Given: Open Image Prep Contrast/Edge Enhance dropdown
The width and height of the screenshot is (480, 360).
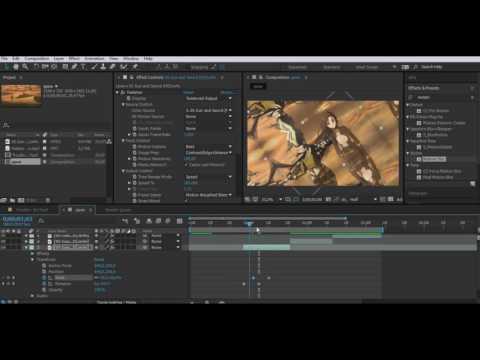Looking at the screenshot, I should pos(209,153).
